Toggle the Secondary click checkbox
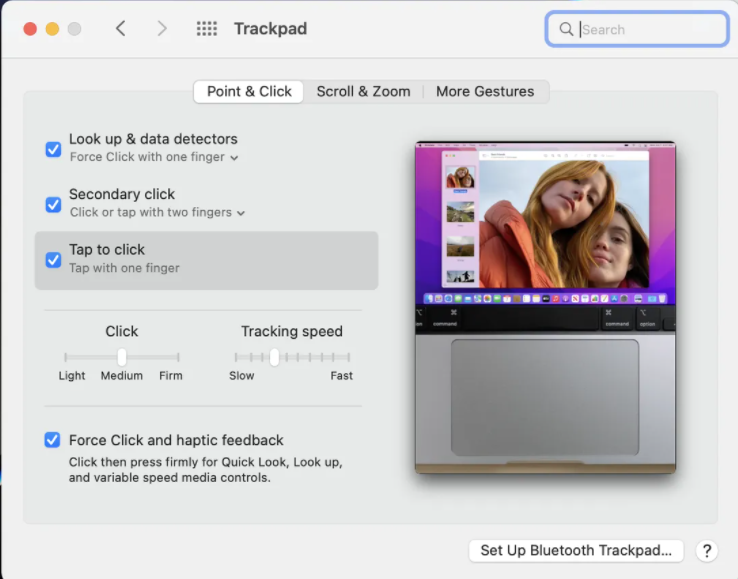 pos(53,205)
